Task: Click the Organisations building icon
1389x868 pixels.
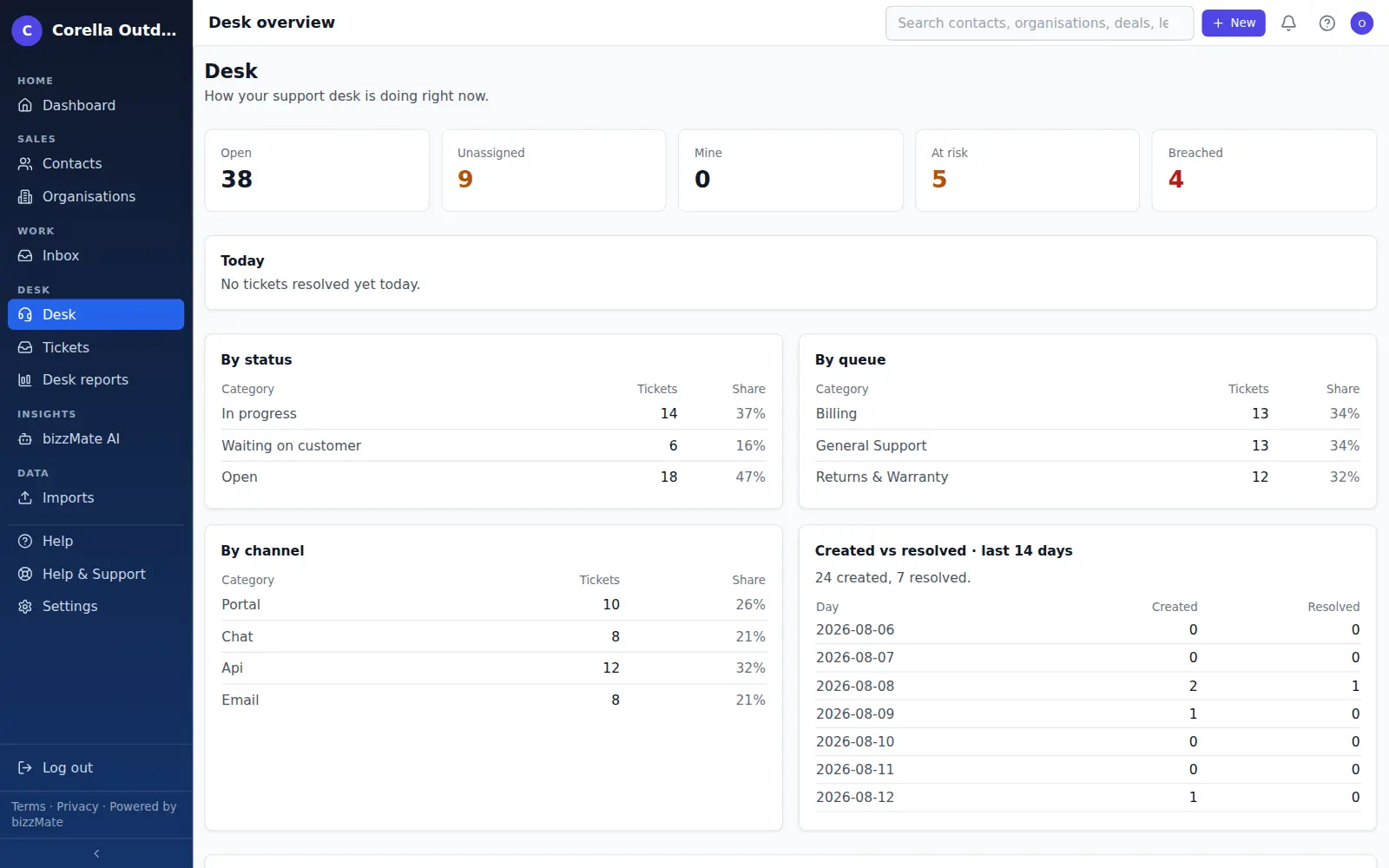Action: tap(25, 196)
